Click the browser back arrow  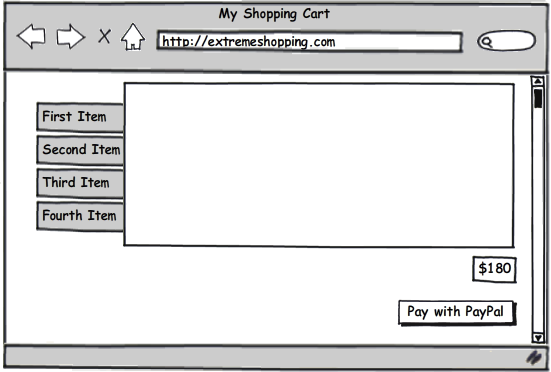tap(32, 36)
